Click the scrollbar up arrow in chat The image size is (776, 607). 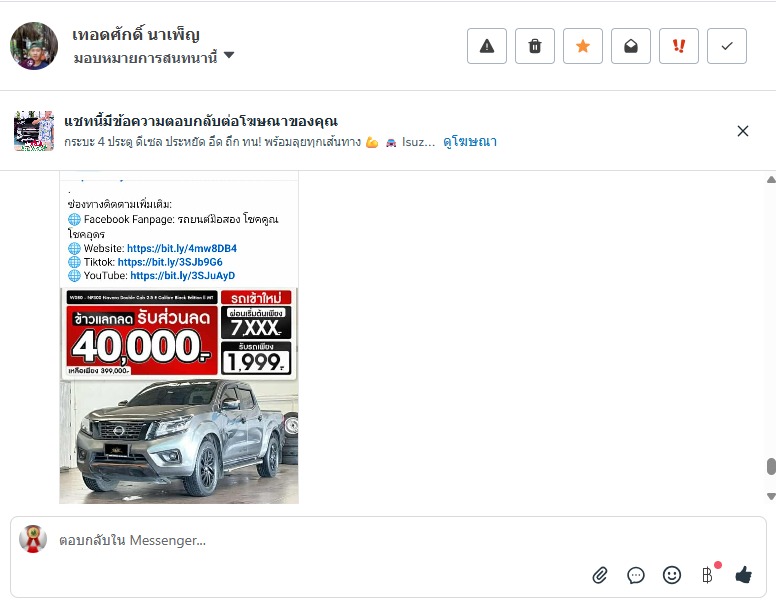point(771,180)
